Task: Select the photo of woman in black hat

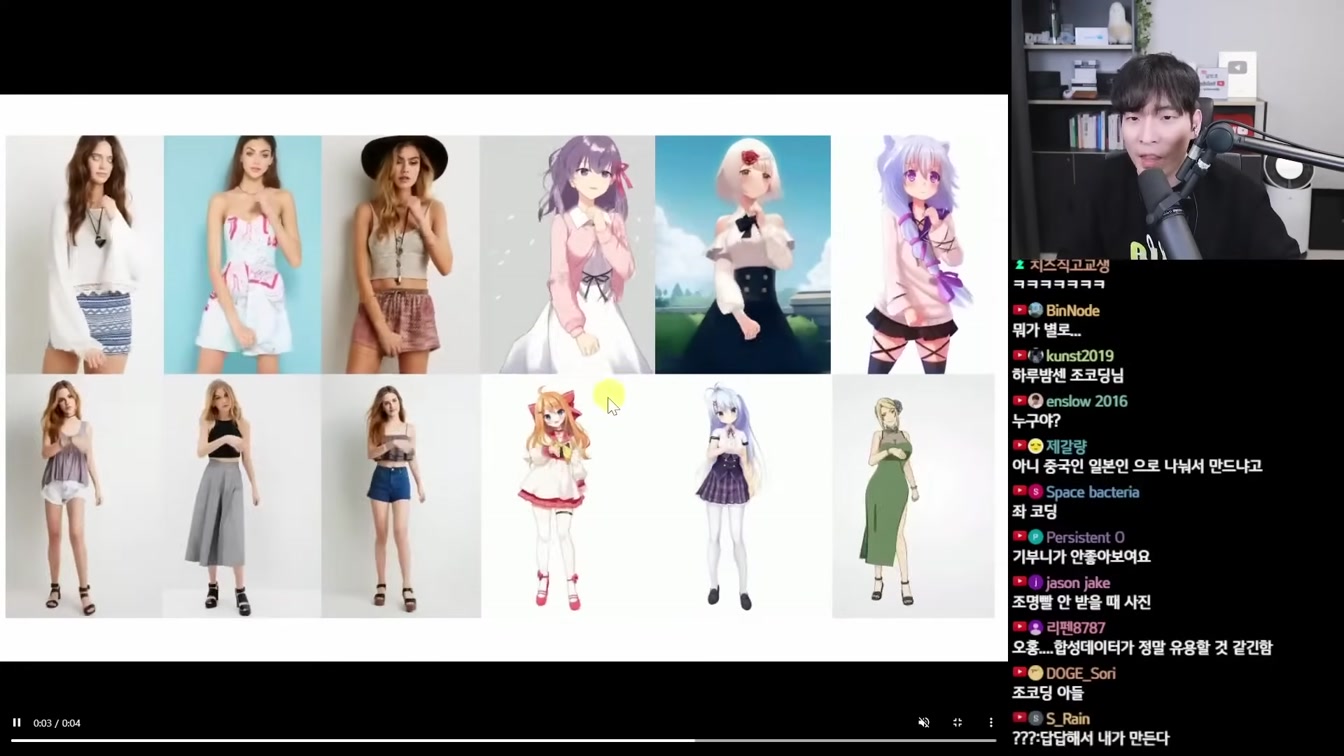Action: click(x=401, y=254)
